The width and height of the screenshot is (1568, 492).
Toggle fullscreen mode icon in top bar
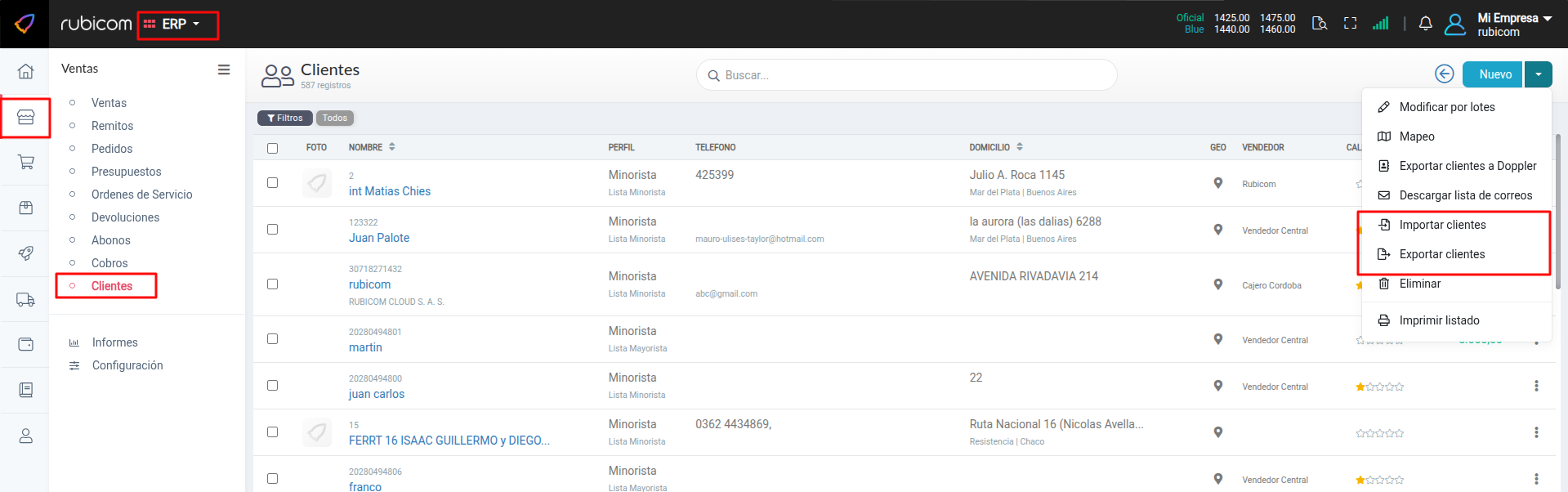click(1350, 24)
